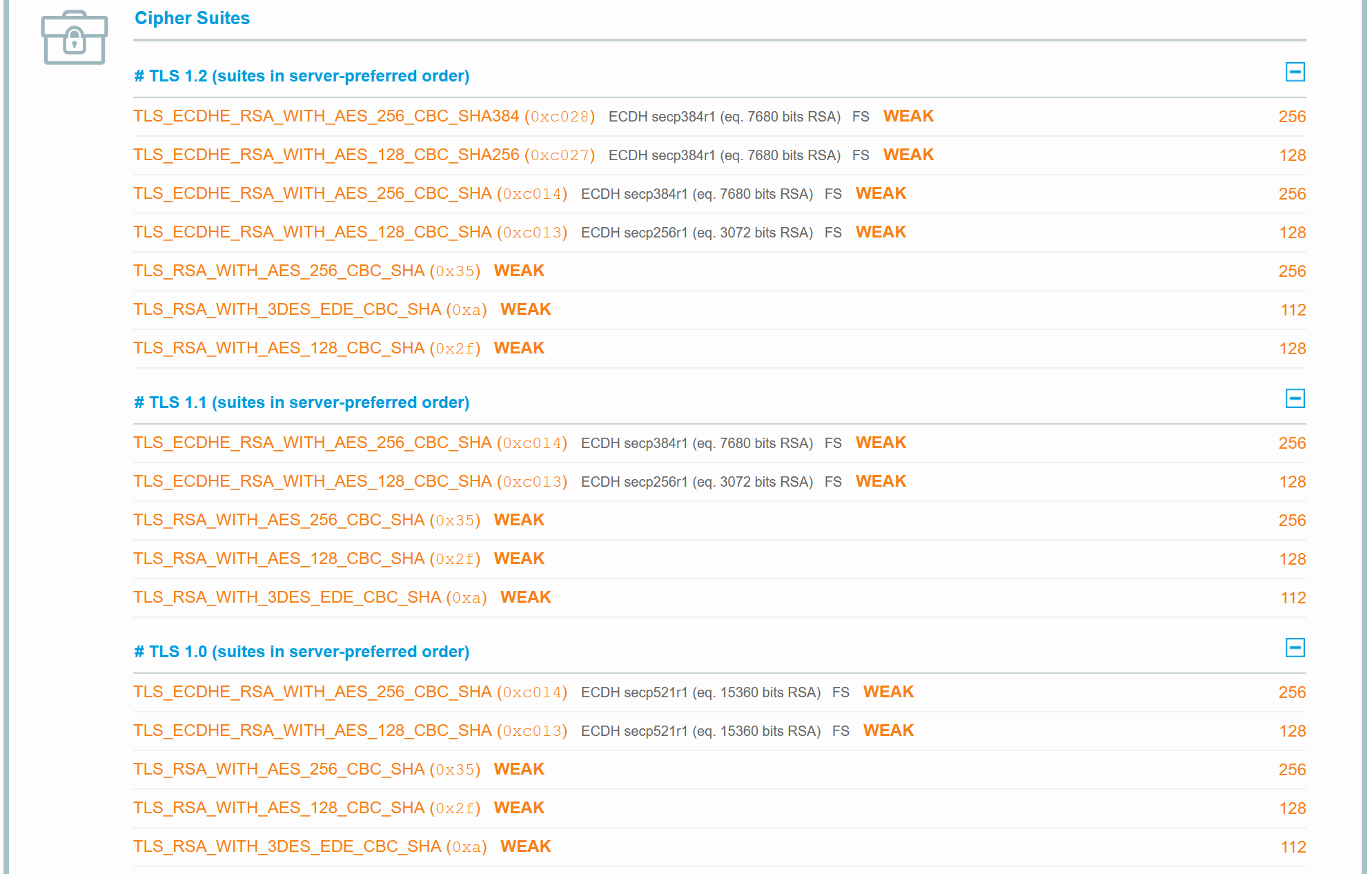
Task: Click the padlock briefcase Cipher Suites icon
Action: click(75, 39)
